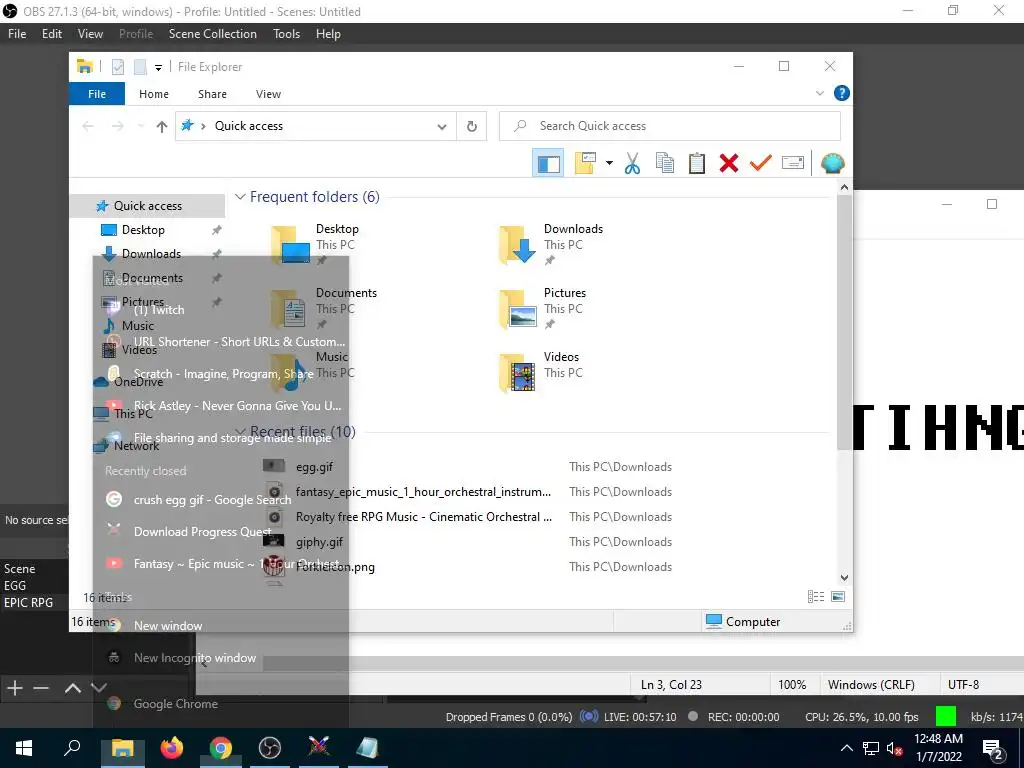This screenshot has width=1024, height=768.
Task: Move scene up with the arrow
Action: pyautogui.click(x=72, y=688)
